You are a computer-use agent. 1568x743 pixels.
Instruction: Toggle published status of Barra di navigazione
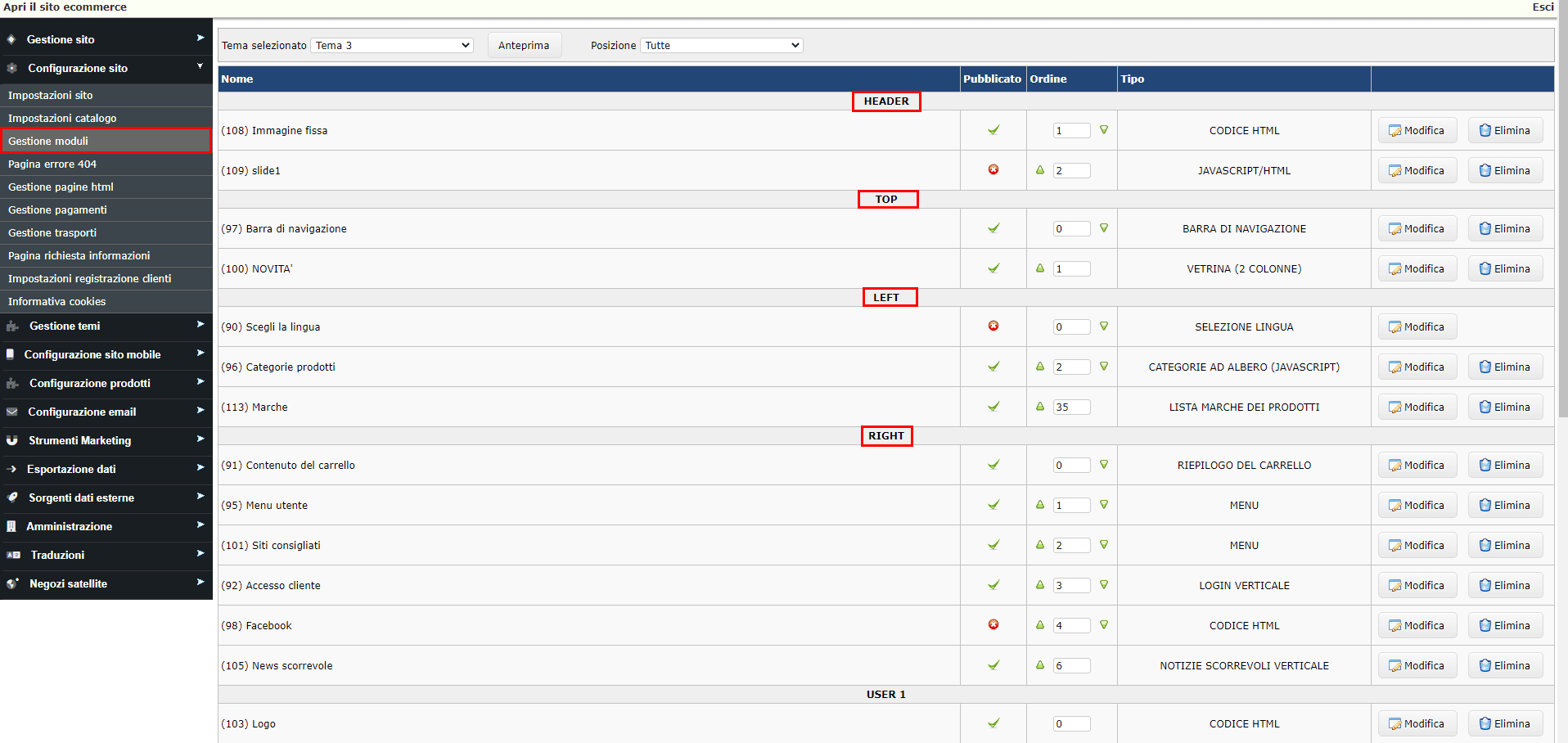[994, 228]
